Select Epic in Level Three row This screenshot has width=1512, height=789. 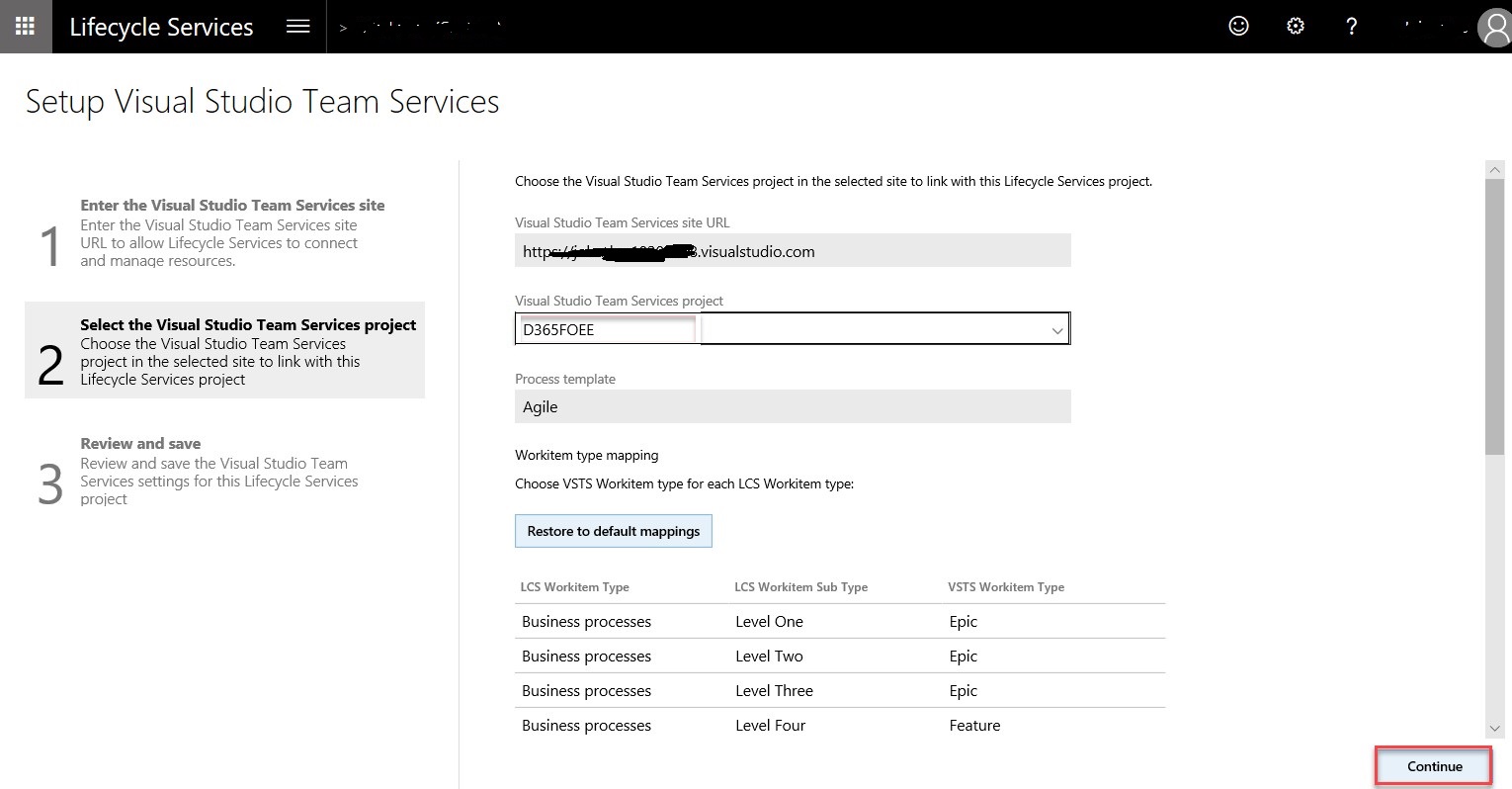click(x=963, y=691)
